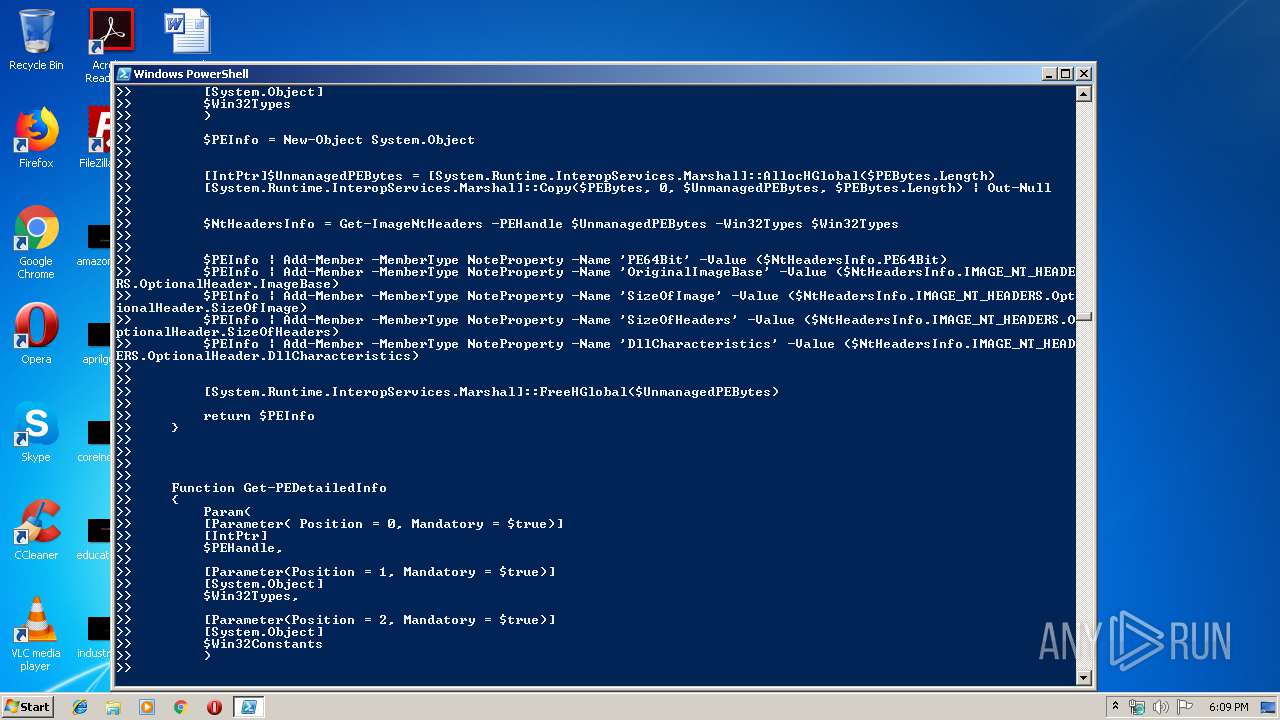
Task: Open the Start menu
Action: (27, 707)
